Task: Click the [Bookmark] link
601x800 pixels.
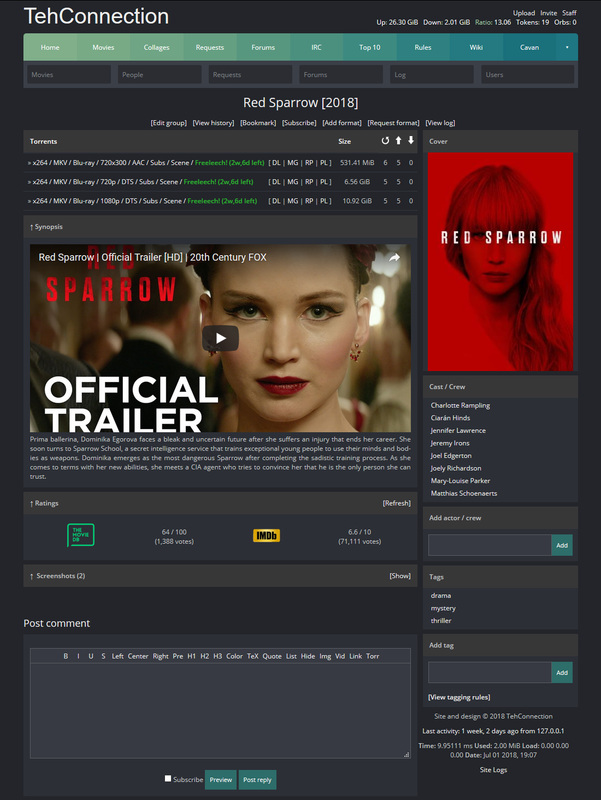Action: tap(258, 123)
